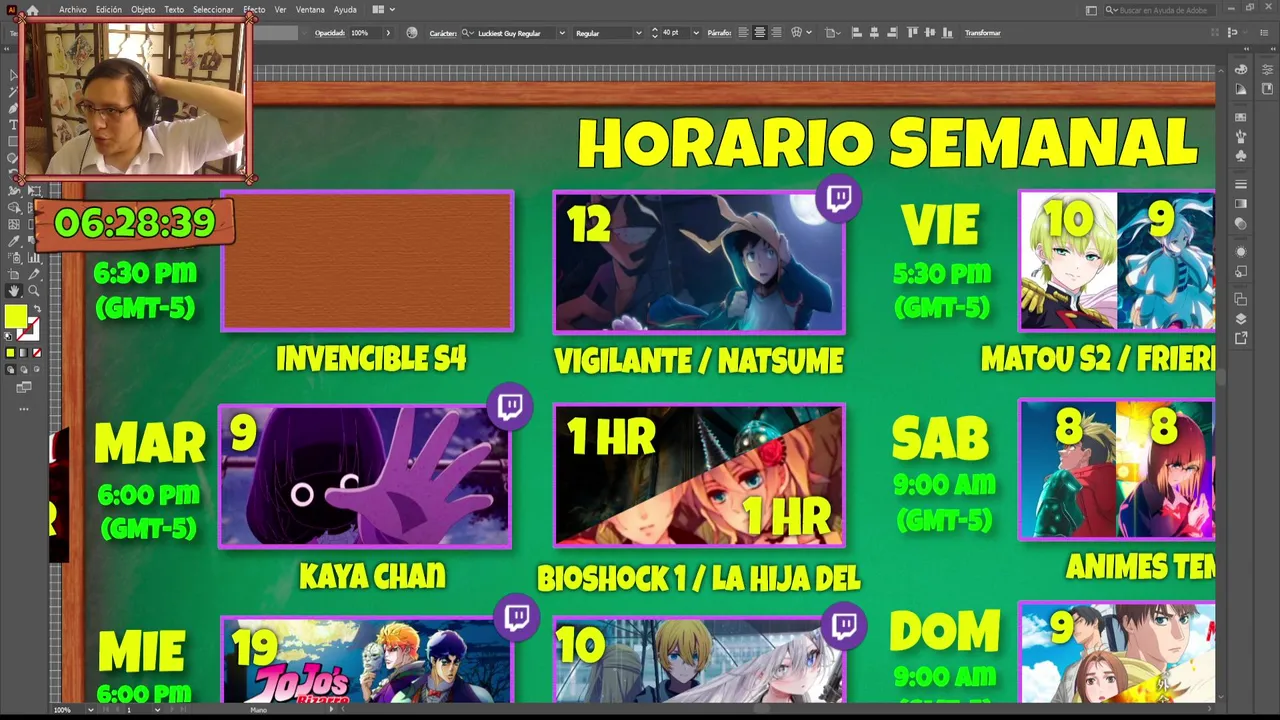Align paragraph text right
Image resolution: width=1280 pixels, height=720 pixels.
[x=776, y=33]
